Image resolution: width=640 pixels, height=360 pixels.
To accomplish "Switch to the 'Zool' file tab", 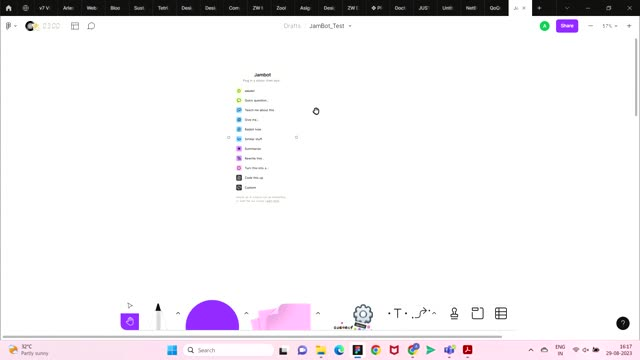I will coord(281,8).
